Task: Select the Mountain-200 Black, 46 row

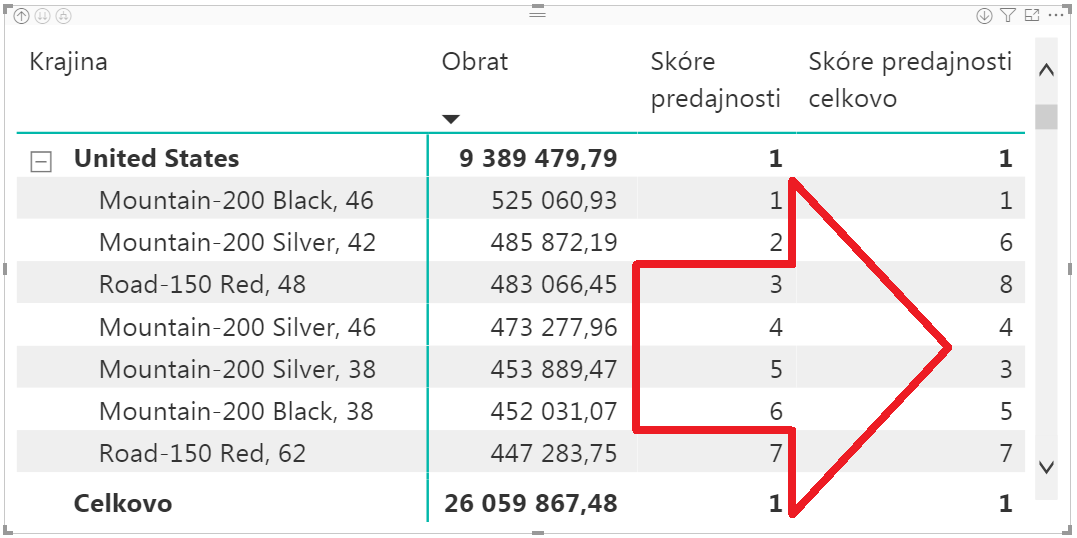Action: 236,201
